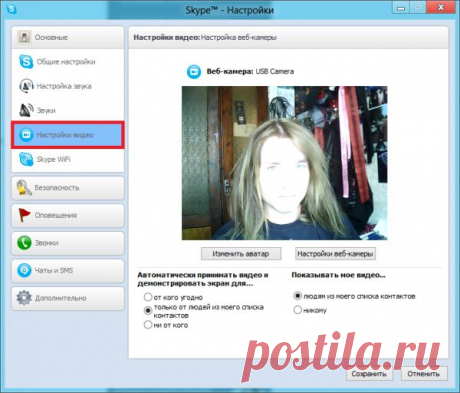Open the Основные settings section

[x=68, y=37]
